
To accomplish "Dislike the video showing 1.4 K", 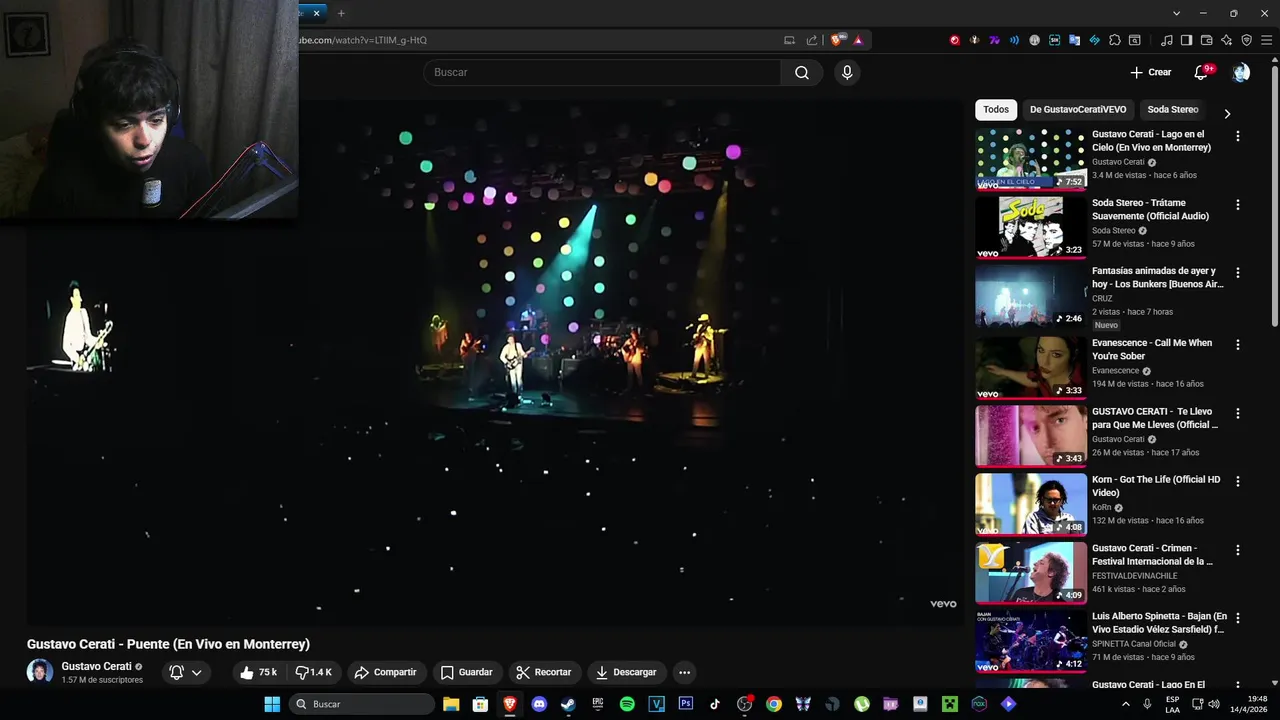I will click(313, 672).
